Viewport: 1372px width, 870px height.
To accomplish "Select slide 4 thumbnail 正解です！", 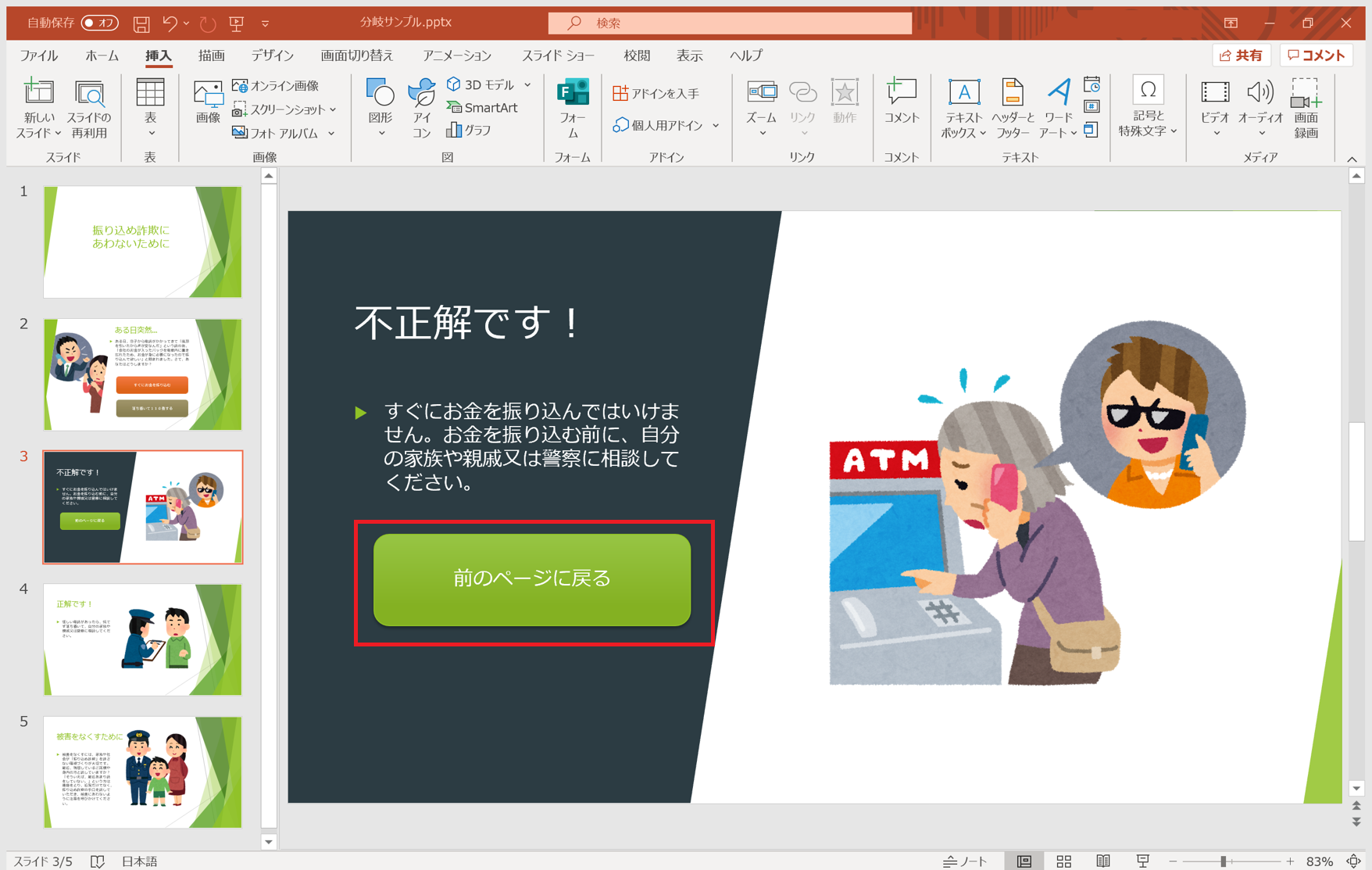I will pos(143,639).
